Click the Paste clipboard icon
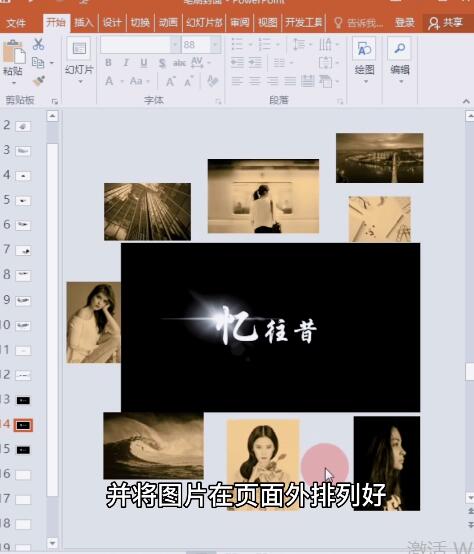 [x=14, y=52]
